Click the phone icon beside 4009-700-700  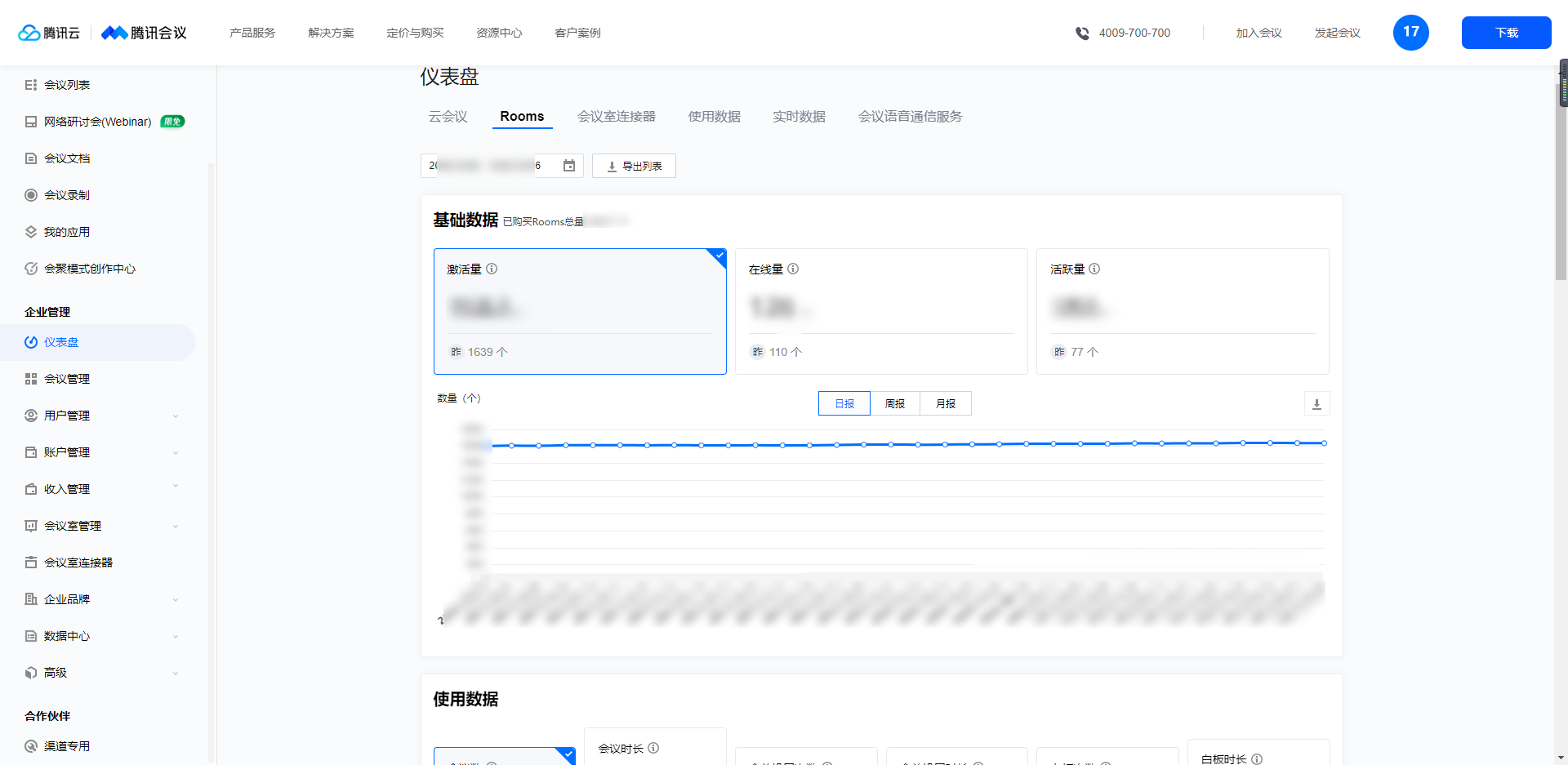tap(1082, 33)
